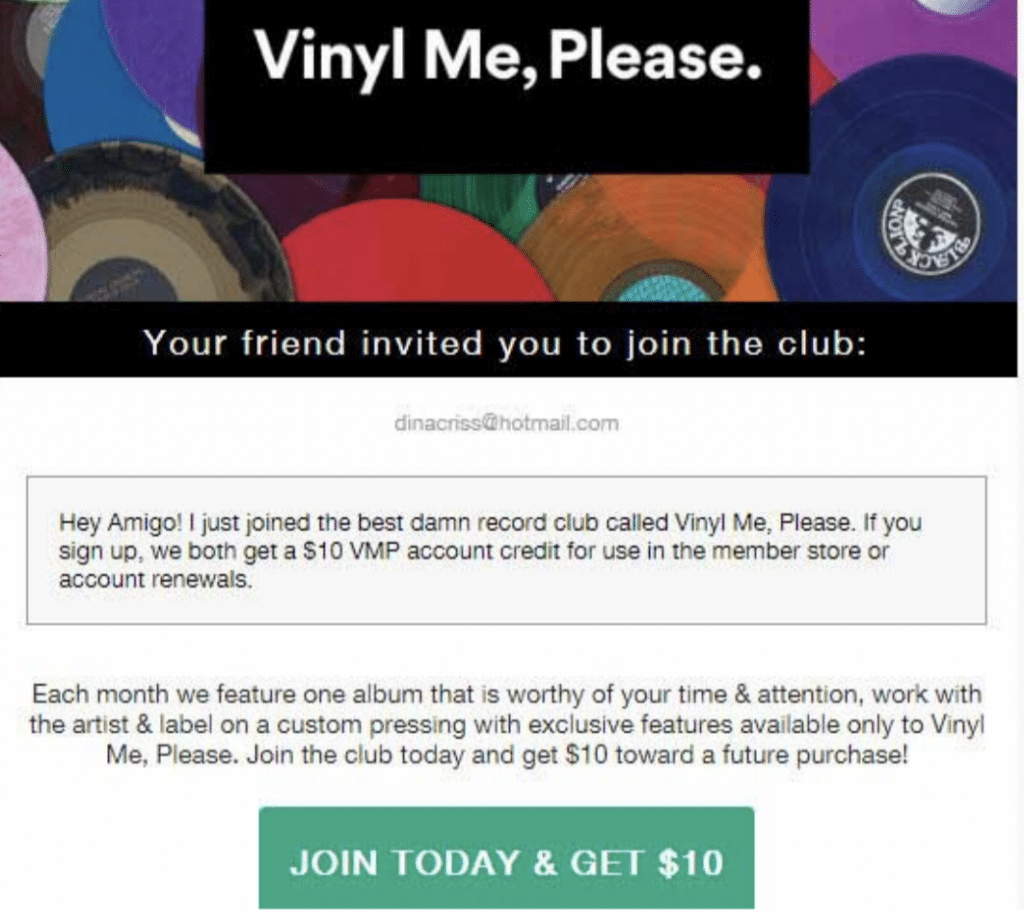The width and height of the screenshot is (1024, 924).
Task: Click the pink vinyl record at left edge
Action: [20, 222]
